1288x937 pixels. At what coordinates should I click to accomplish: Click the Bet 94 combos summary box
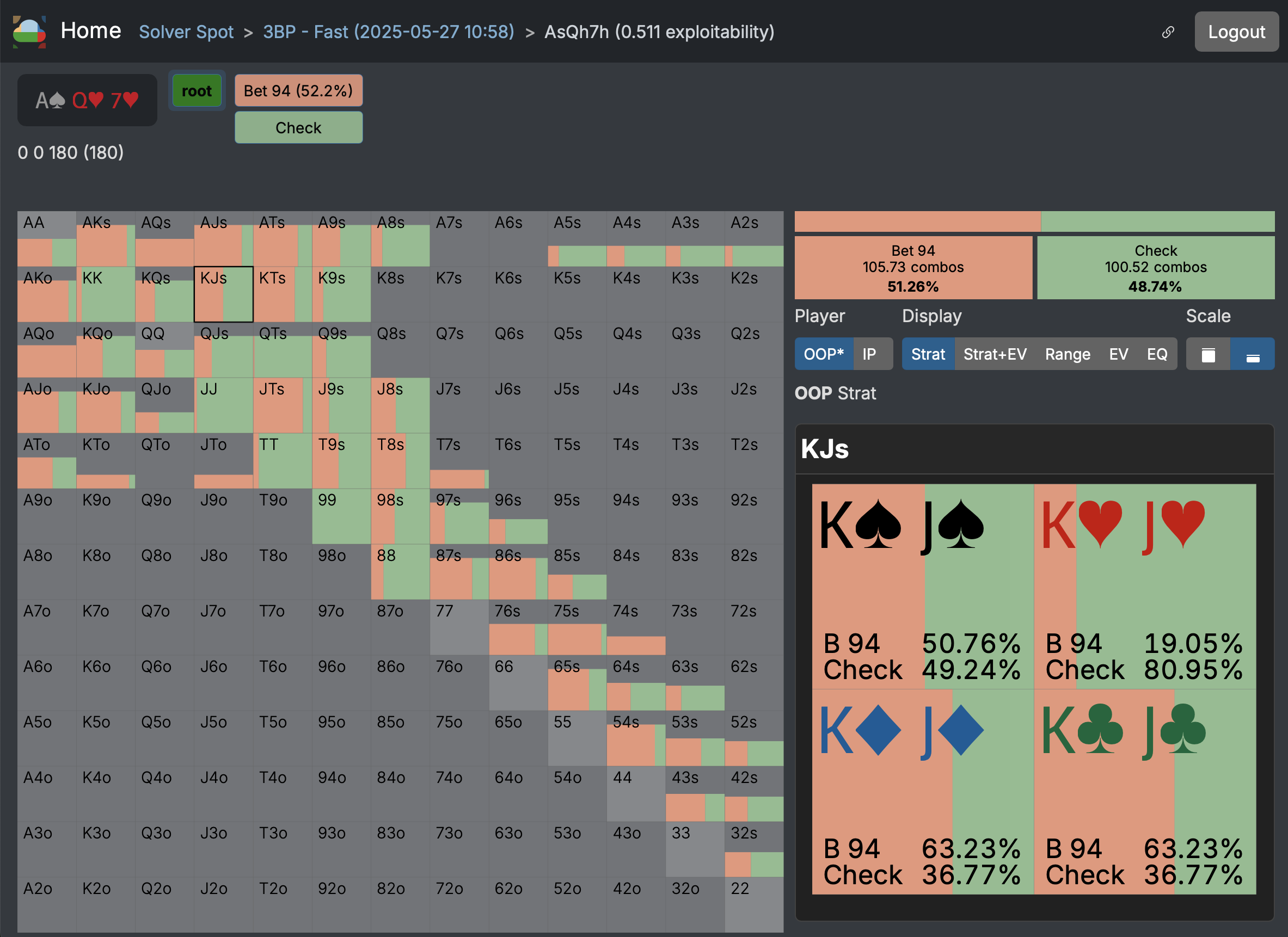(x=912, y=268)
